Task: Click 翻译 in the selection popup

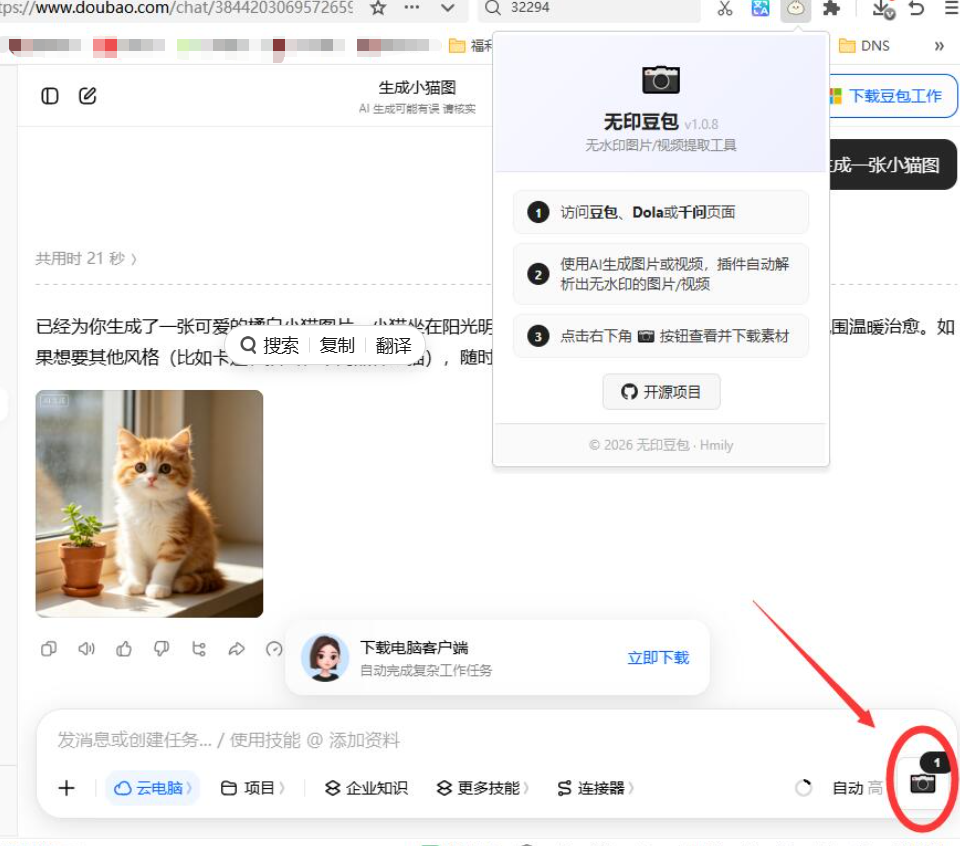Action: [394, 346]
